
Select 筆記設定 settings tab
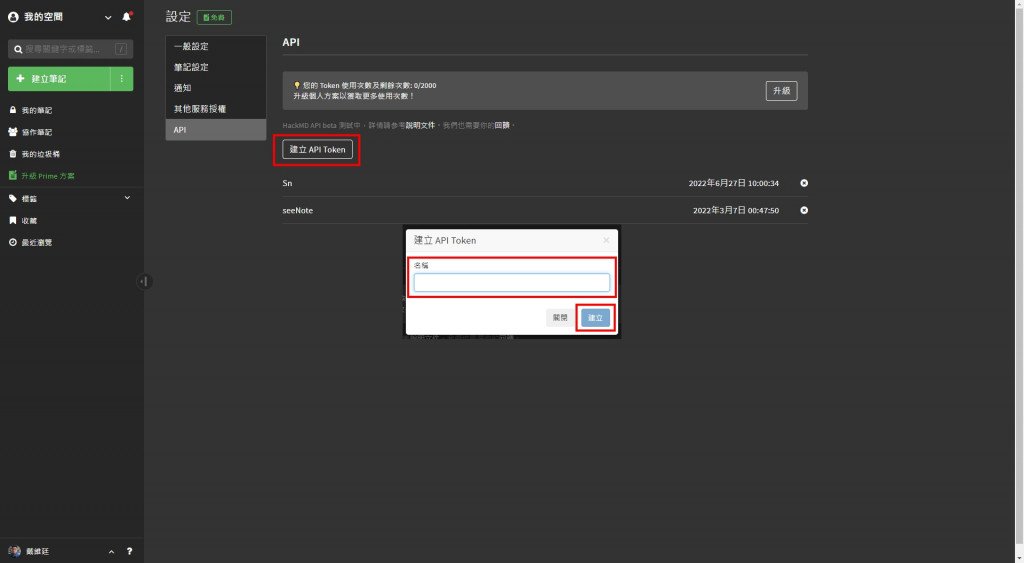[216, 67]
